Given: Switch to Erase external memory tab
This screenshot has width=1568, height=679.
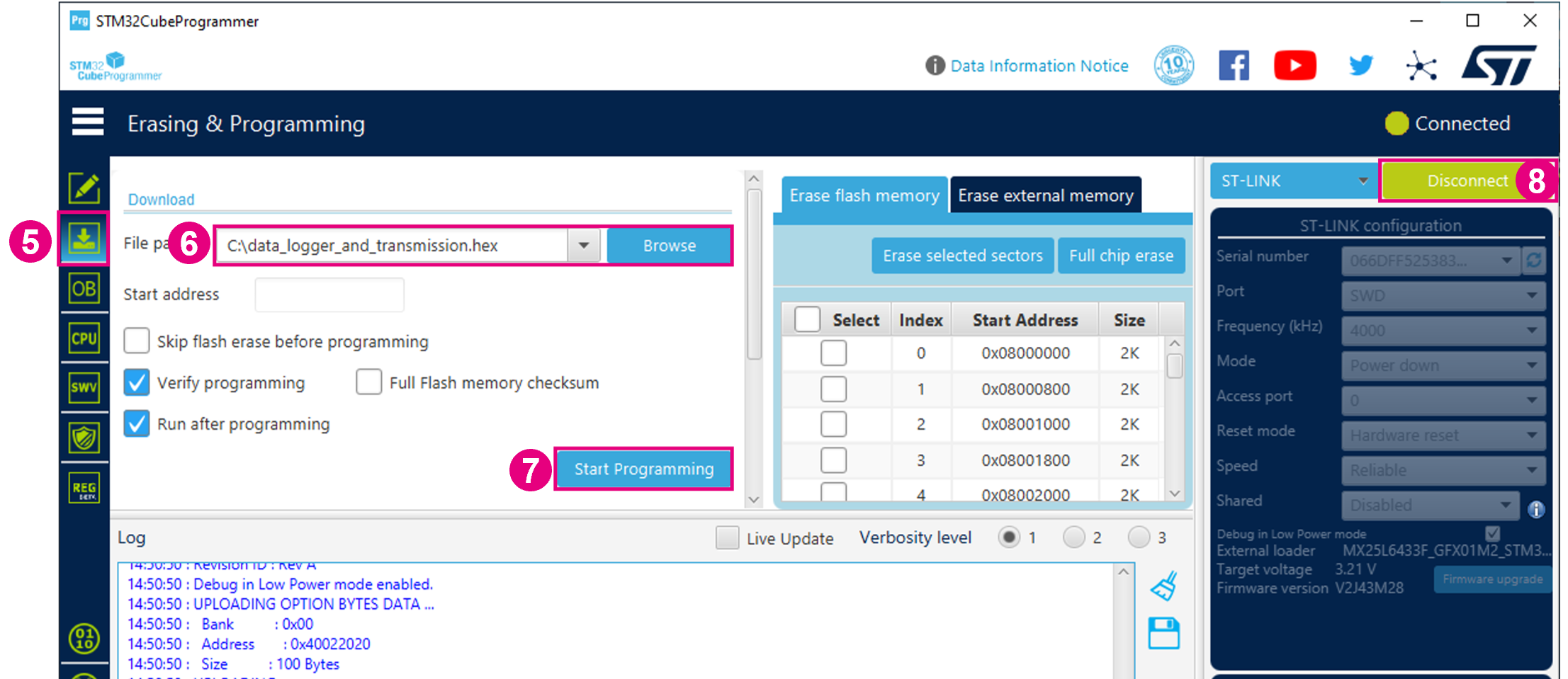Looking at the screenshot, I should 1046,195.
